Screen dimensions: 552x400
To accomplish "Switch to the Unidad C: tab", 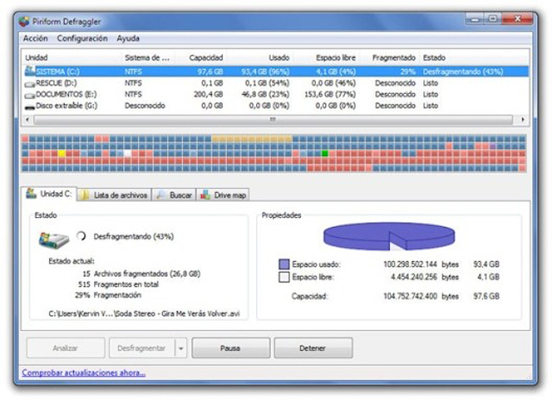I will click(x=49, y=194).
